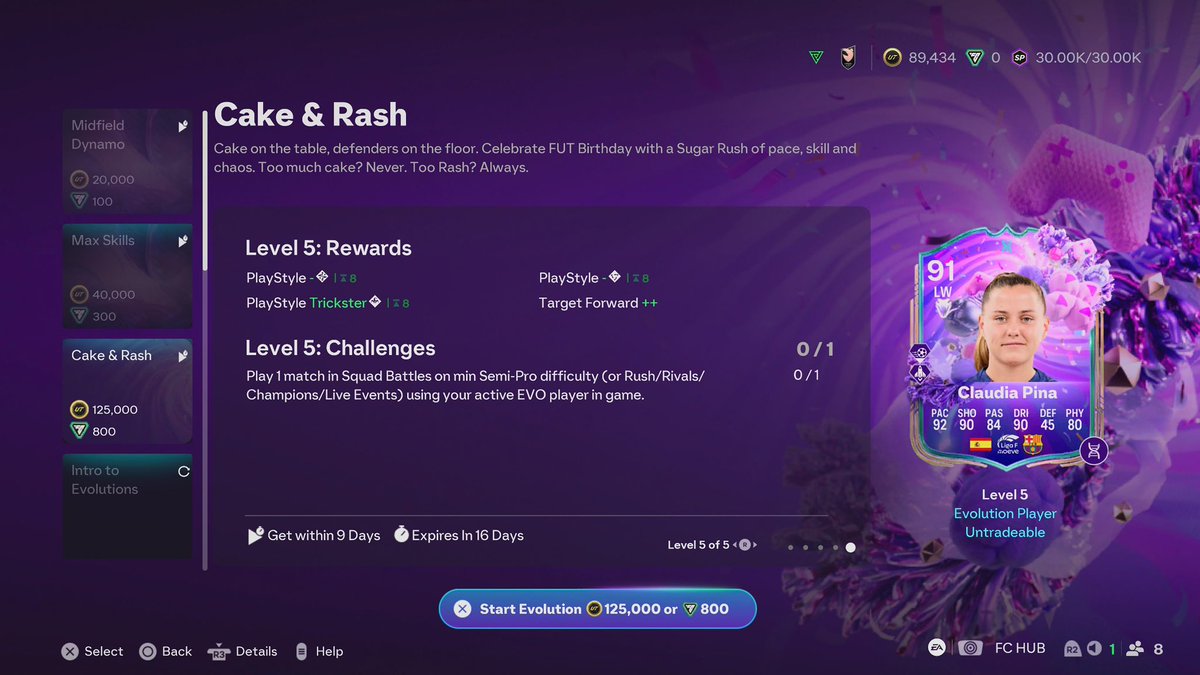Select the Midfield Dynamo evolution
The image size is (1200, 675).
[x=127, y=161]
